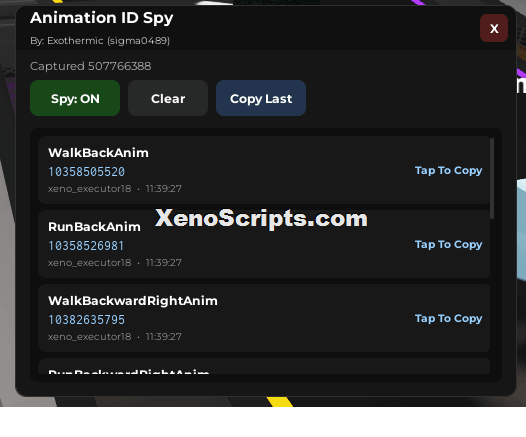Click the author line By: Exothermic

[x=100, y=41]
